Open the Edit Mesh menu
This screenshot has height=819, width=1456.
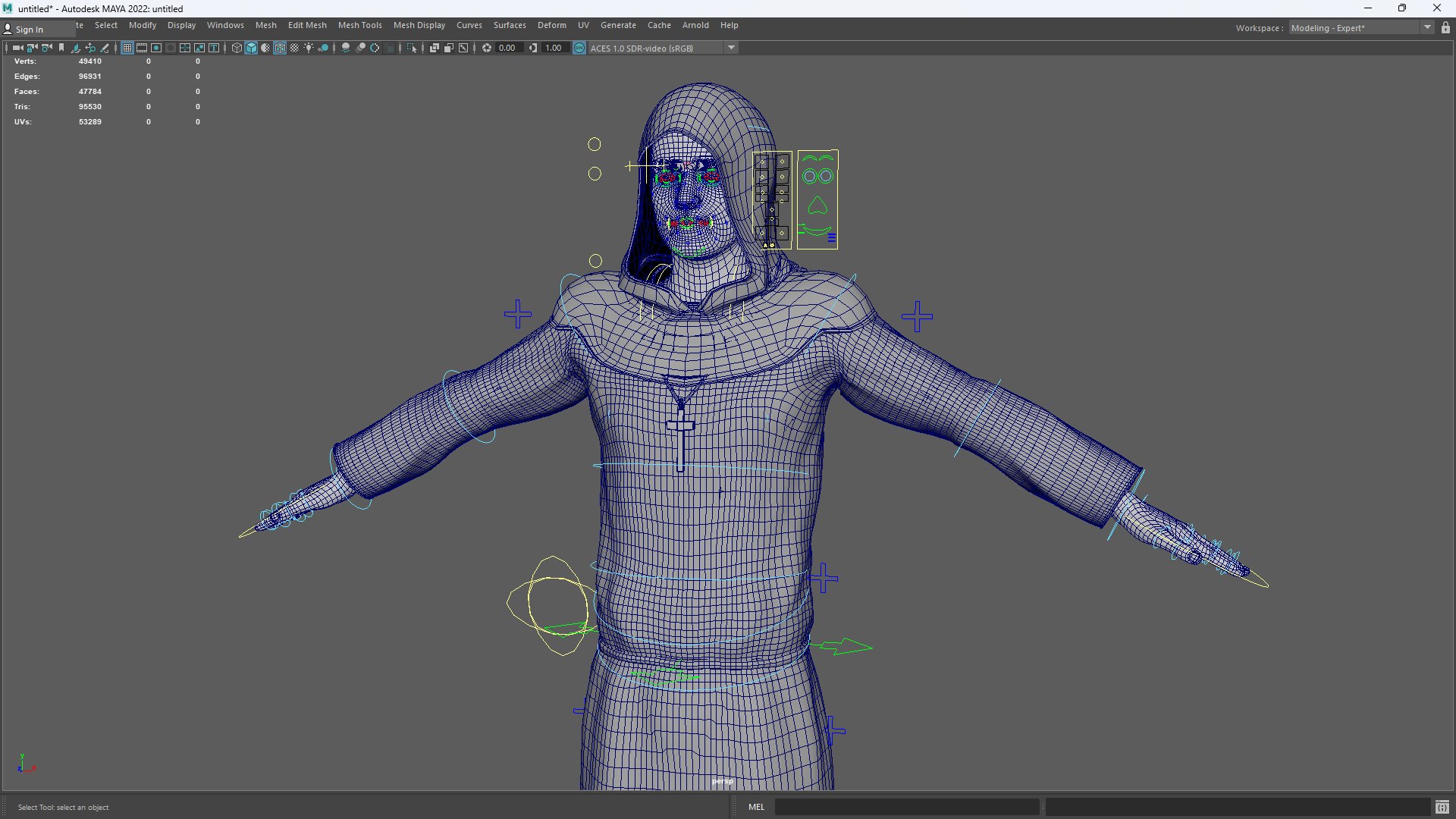click(x=307, y=25)
